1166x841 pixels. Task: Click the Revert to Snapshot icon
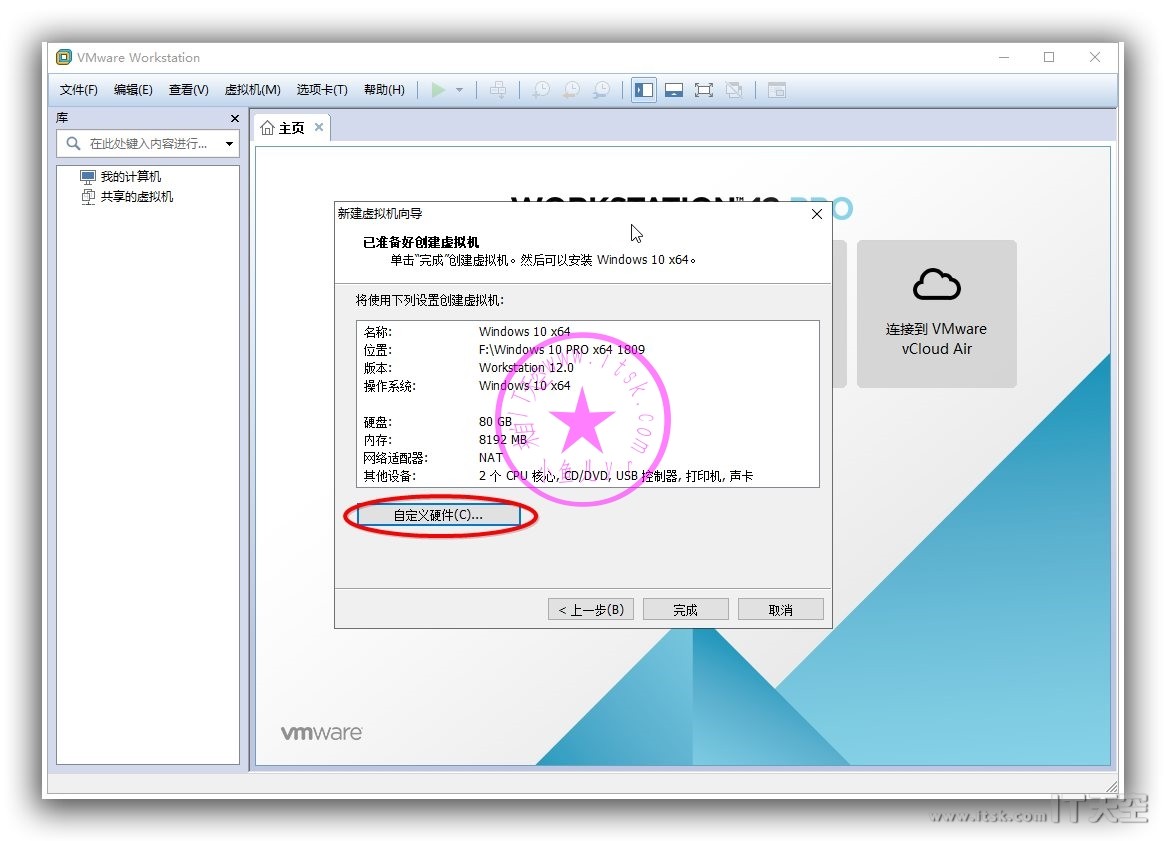[571, 90]
